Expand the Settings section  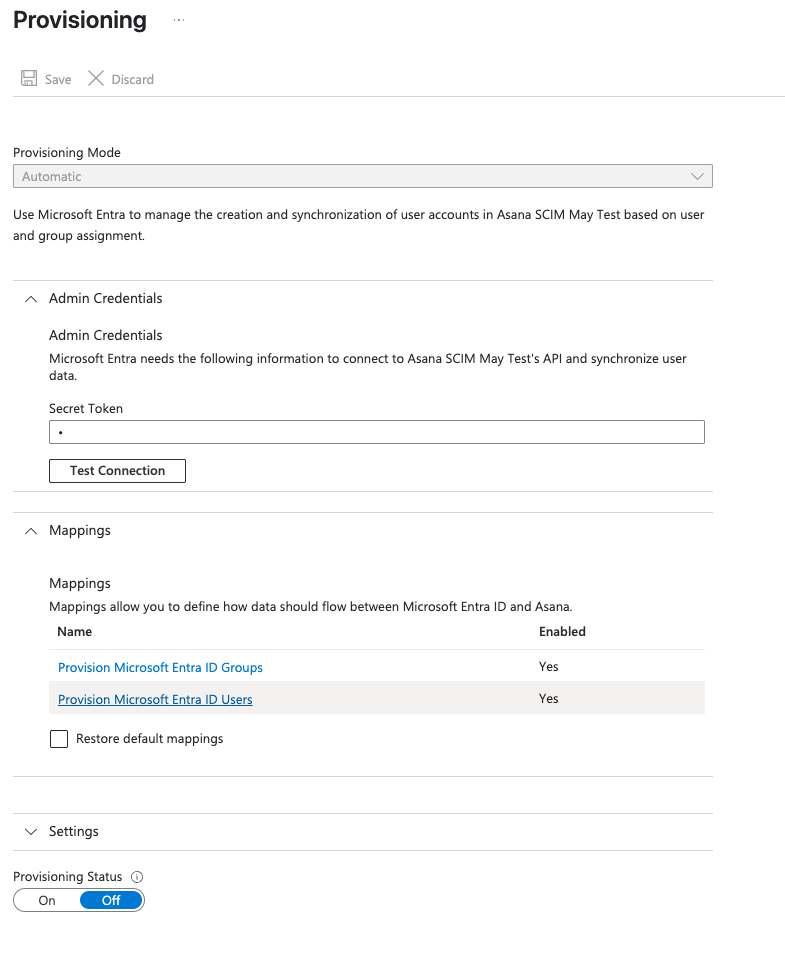coord(31,831)
